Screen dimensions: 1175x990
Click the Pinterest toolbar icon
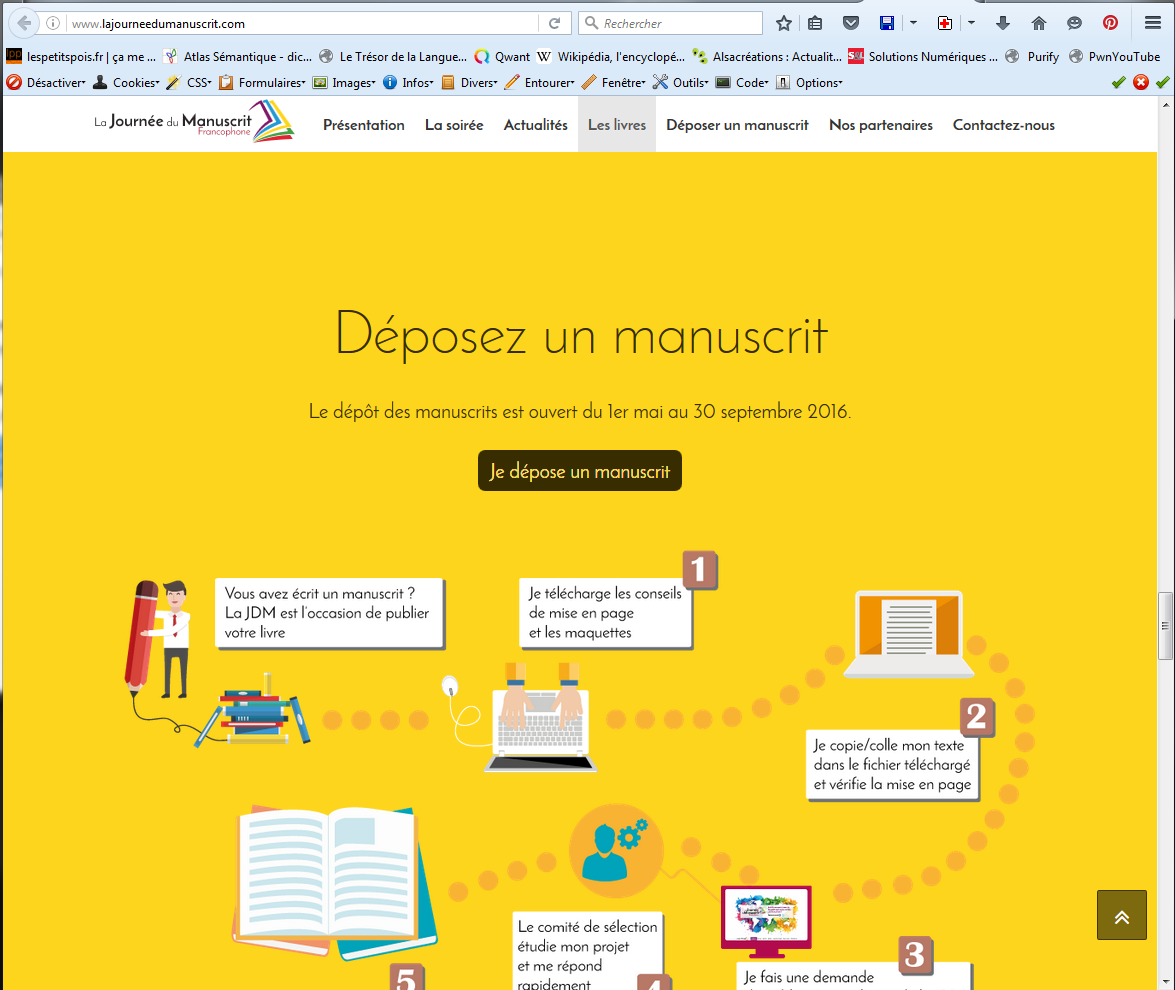tap(1110, 23)
